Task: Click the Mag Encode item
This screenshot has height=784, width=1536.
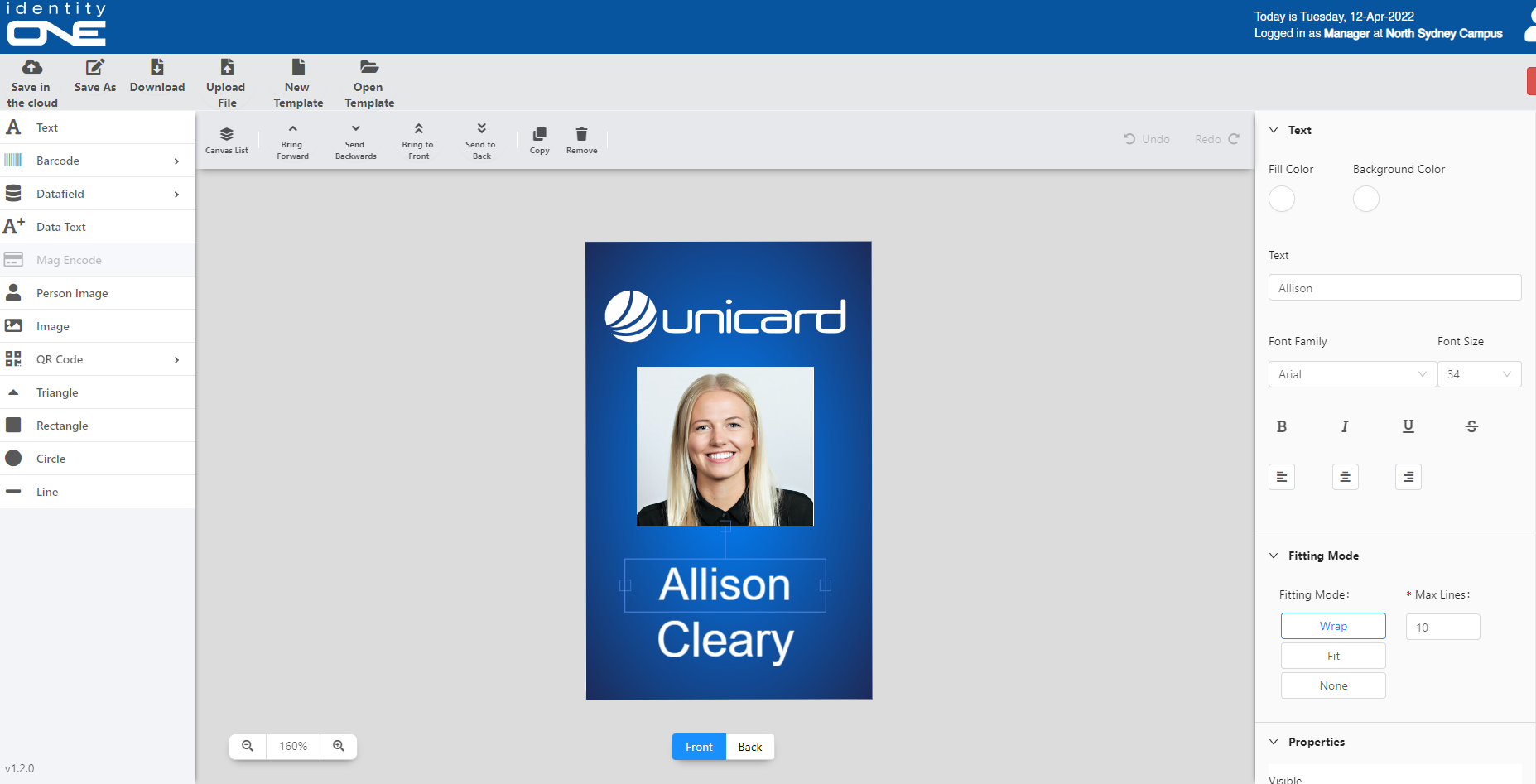Action: 98,260
